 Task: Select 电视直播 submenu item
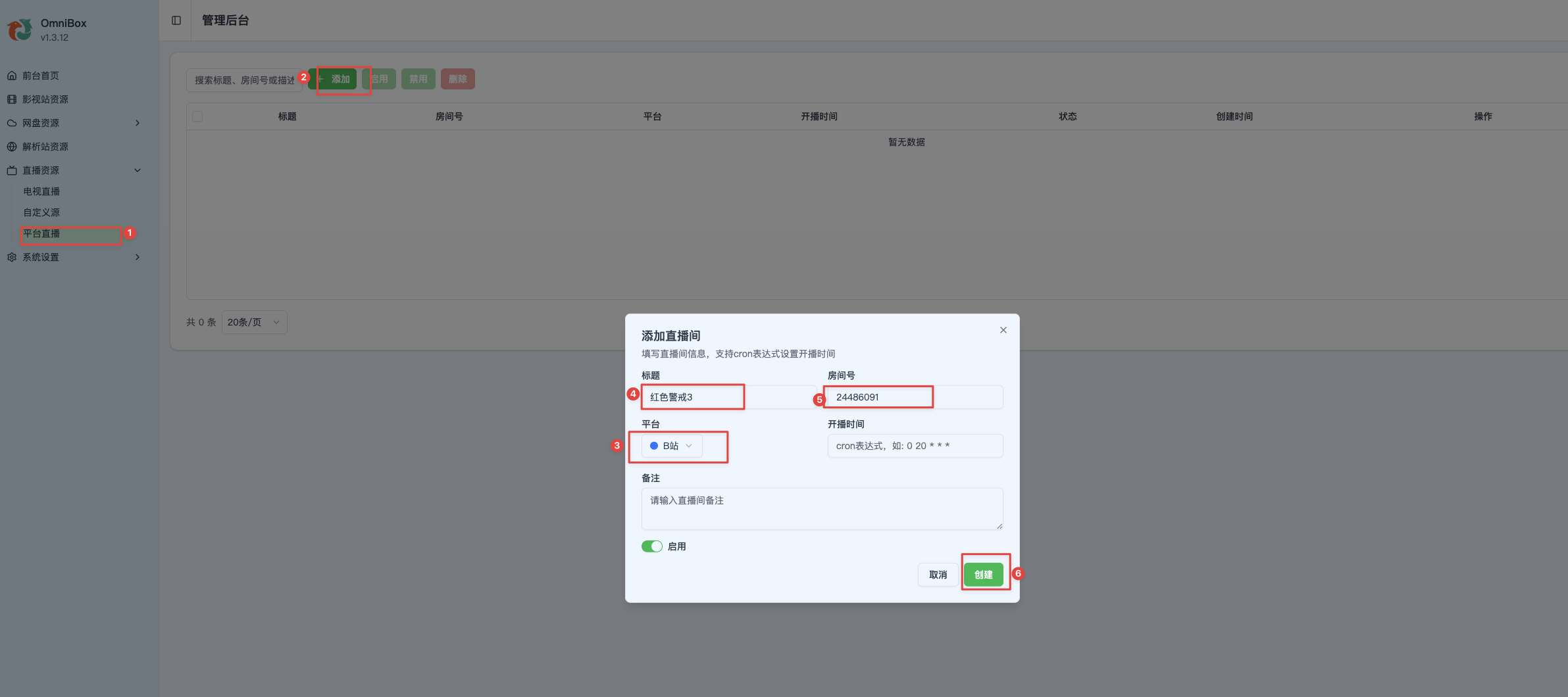pyautogui.click(x=41, y=191)
